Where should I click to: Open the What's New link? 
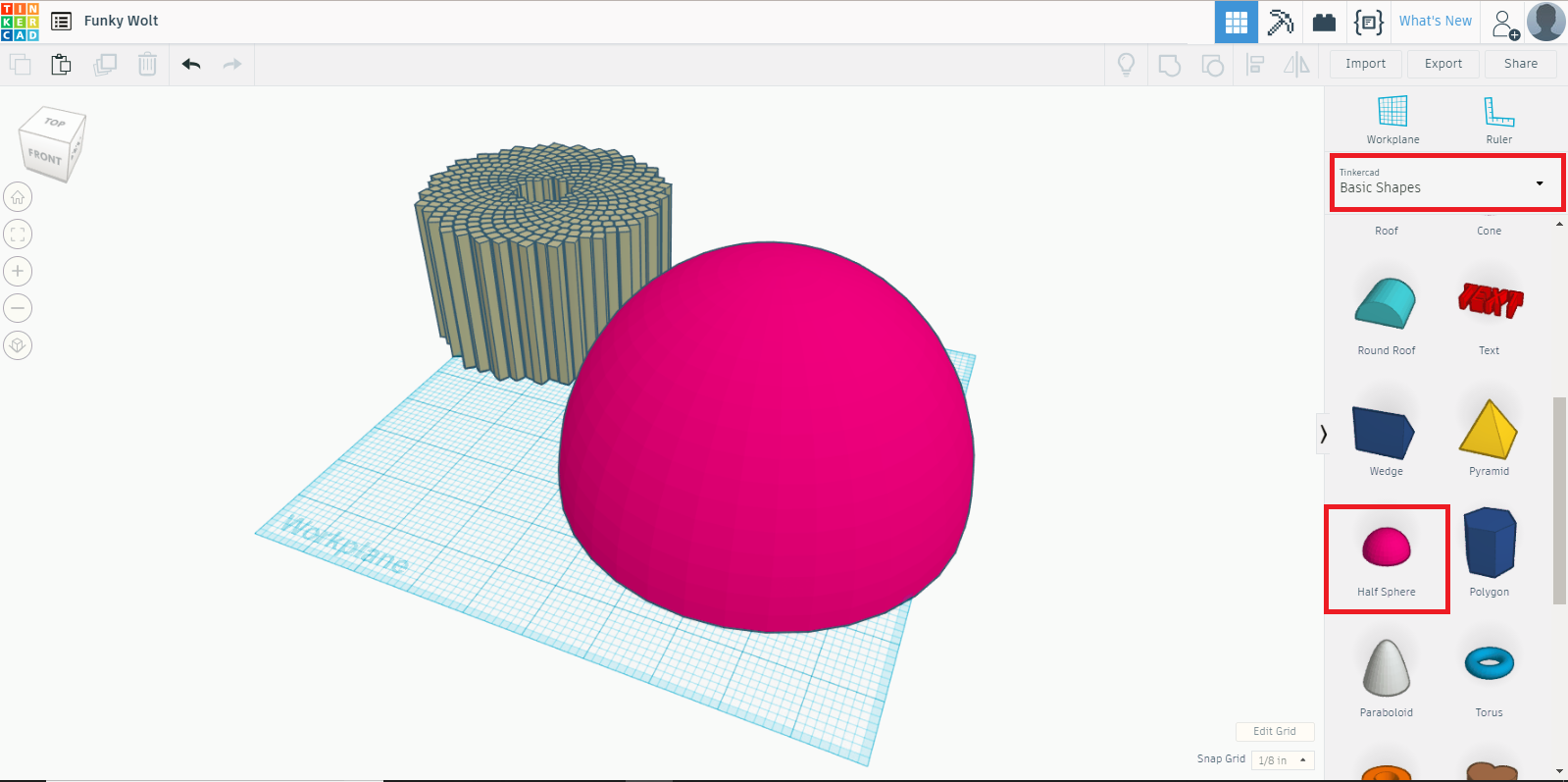point(1435,21)
